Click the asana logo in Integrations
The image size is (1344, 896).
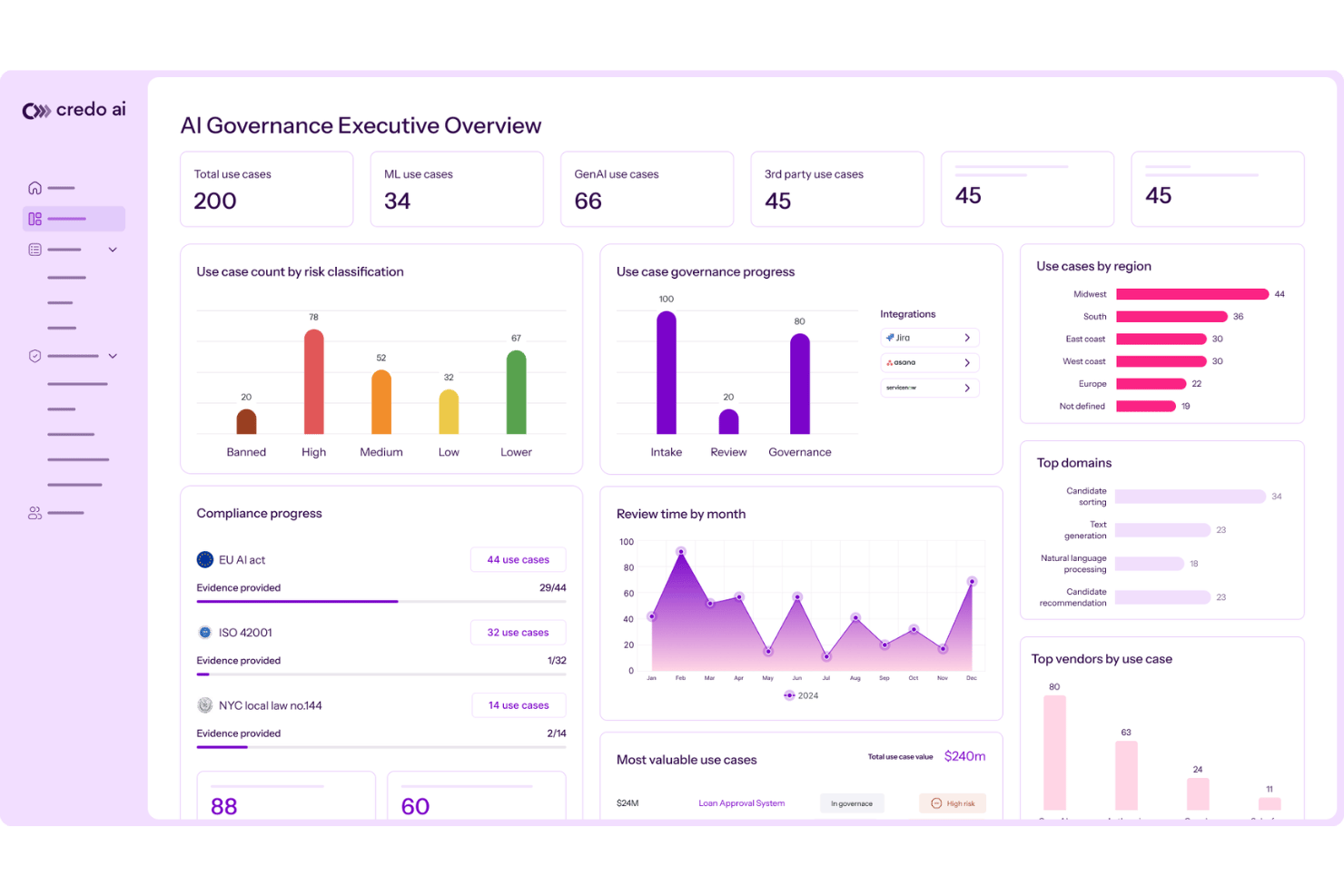click(901, 362)
